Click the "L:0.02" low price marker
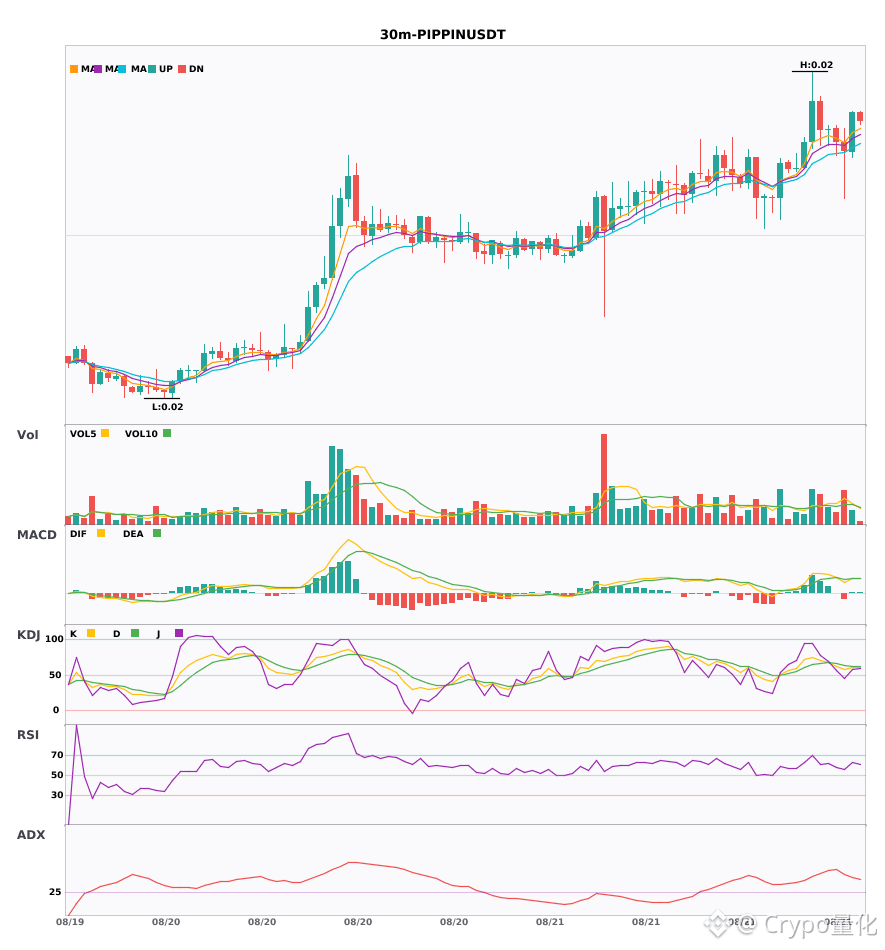This screenshot has height=950, width=885. click(x=167, y=407)
